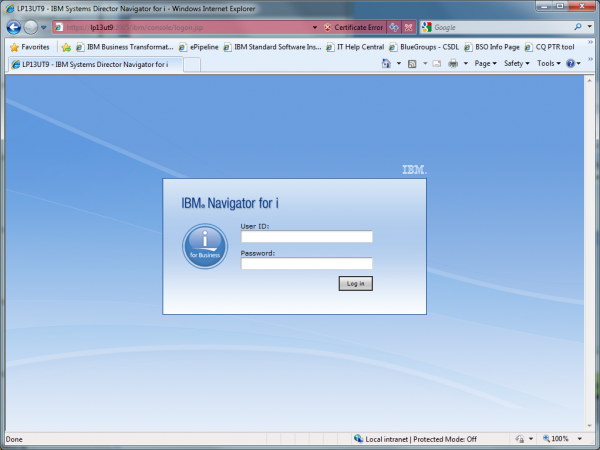Open the Page menu
The image size is (600, 450).
485,64
